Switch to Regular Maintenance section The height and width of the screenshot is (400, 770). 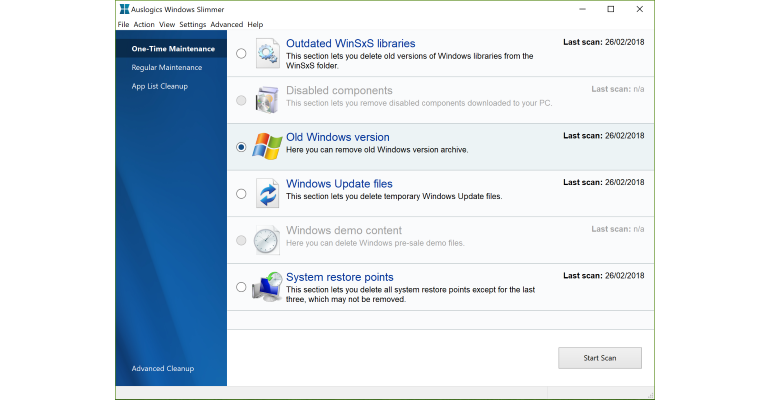[x=167, y=67]
